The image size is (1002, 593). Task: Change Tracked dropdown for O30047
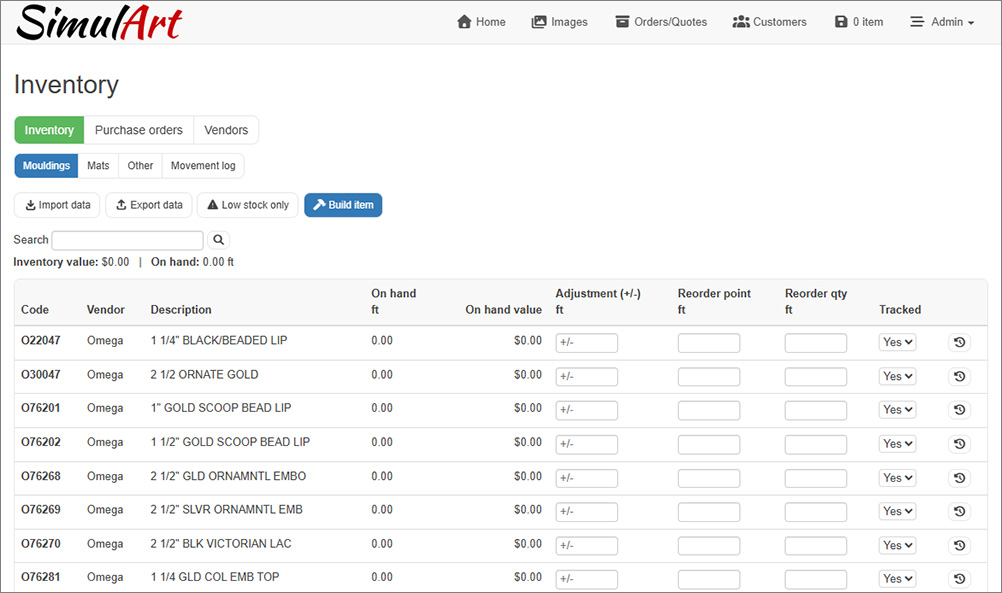click(x=897, y=376)
